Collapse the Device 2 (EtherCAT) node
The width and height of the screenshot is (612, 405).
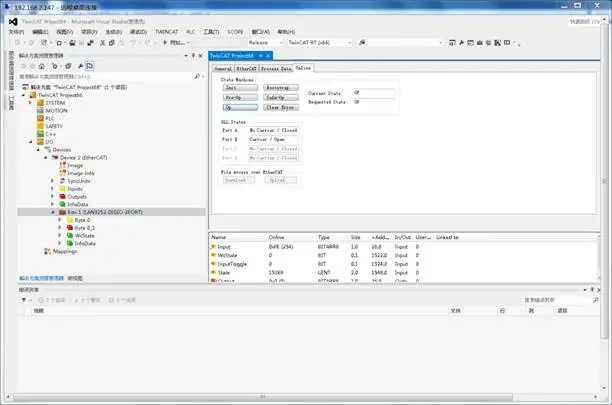[x=45, y=157]
